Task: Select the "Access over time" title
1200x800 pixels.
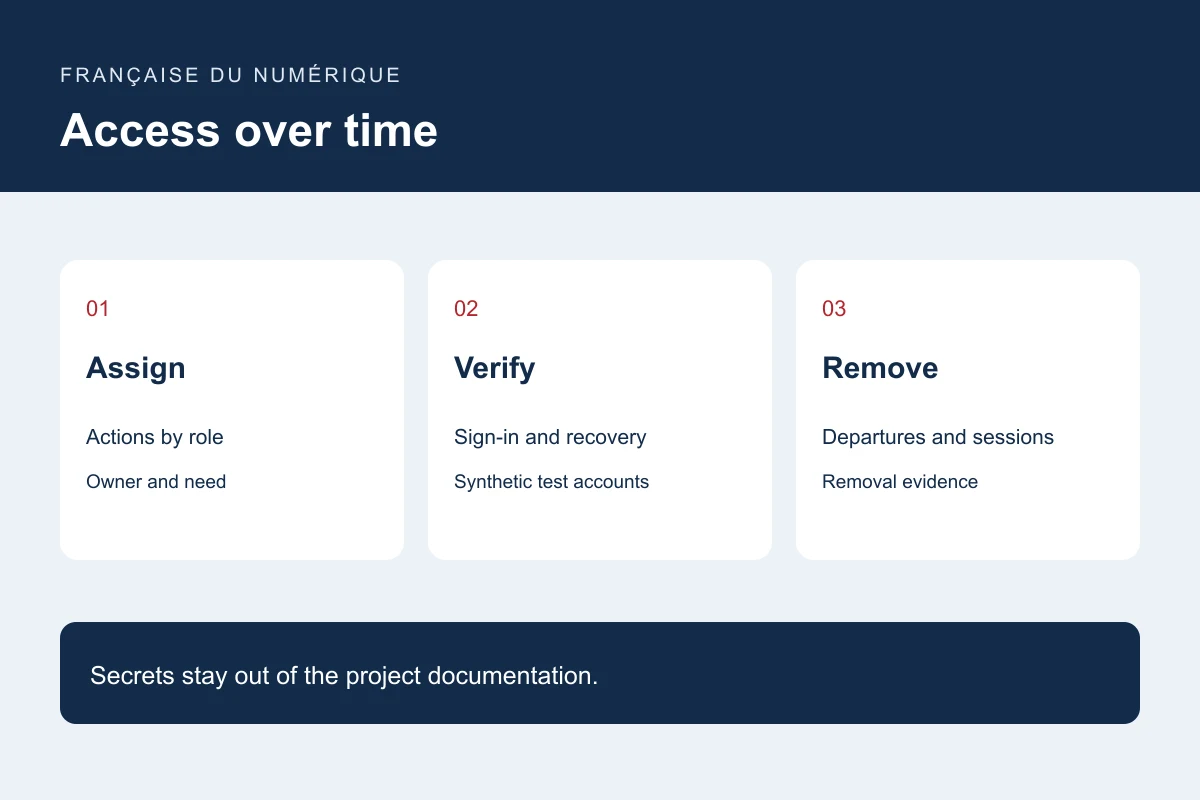Action: tap(249, 131)
